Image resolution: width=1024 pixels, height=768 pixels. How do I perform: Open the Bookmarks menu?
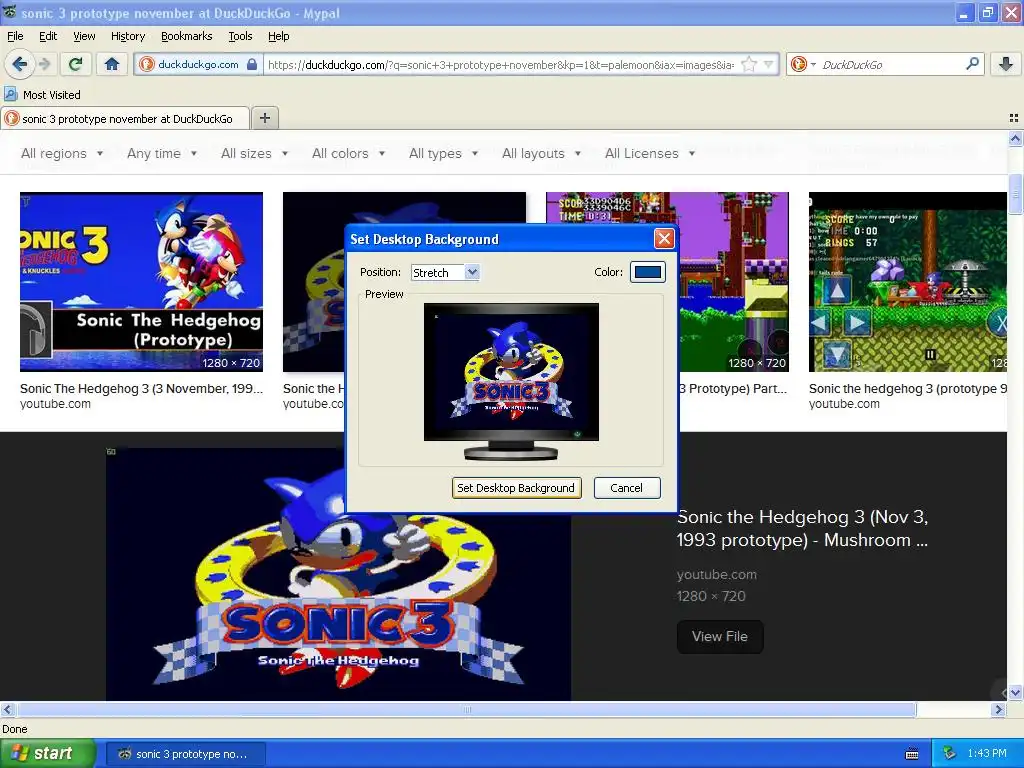186,37
